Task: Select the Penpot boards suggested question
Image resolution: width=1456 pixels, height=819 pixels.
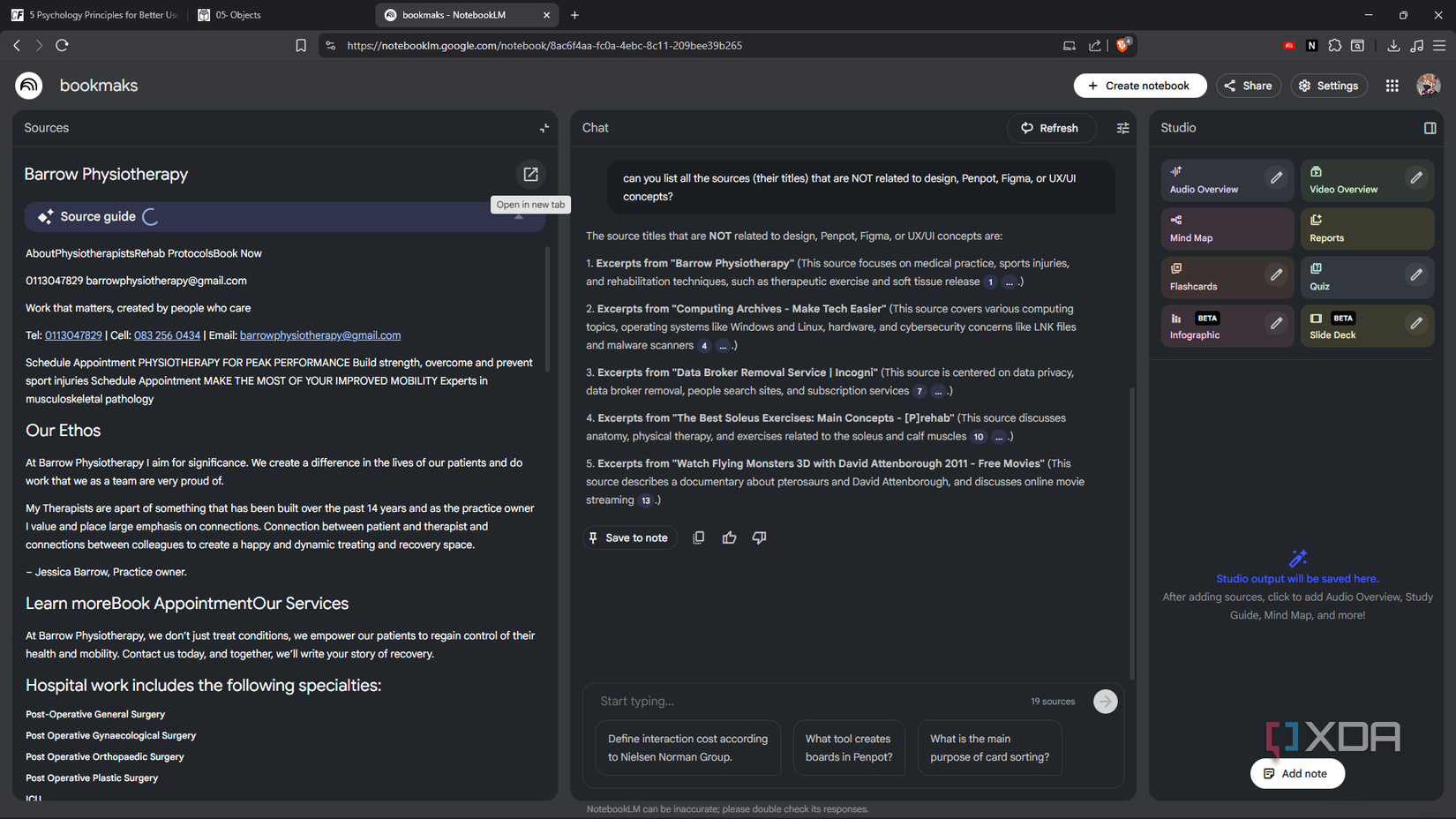Action: 848,748
